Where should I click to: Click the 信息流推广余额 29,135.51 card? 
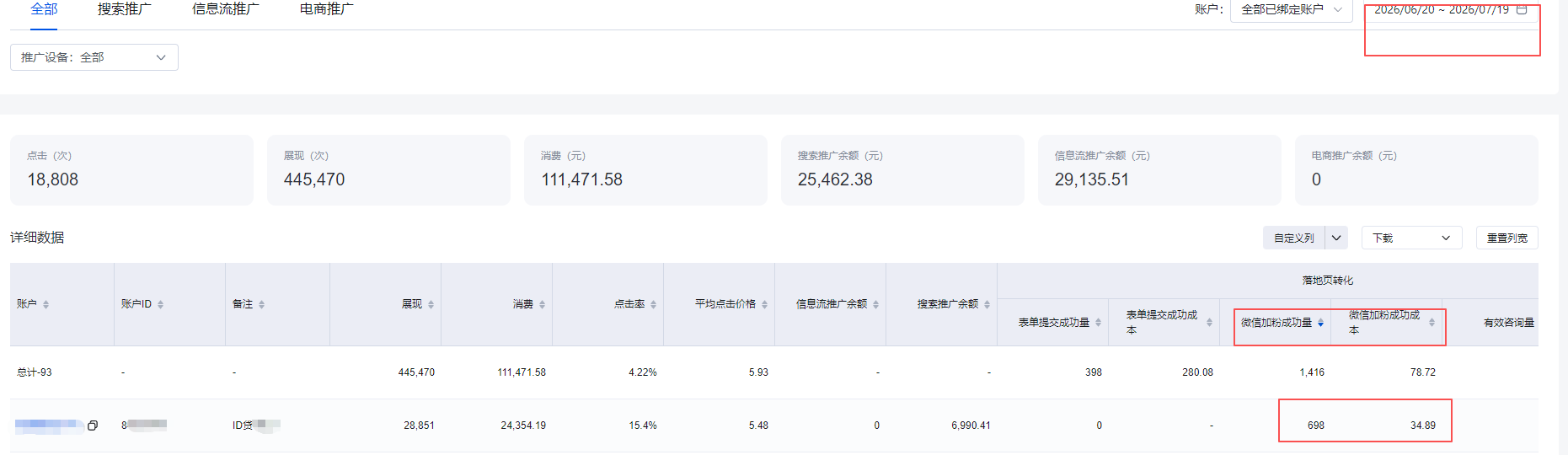[x=1159, y=169]
